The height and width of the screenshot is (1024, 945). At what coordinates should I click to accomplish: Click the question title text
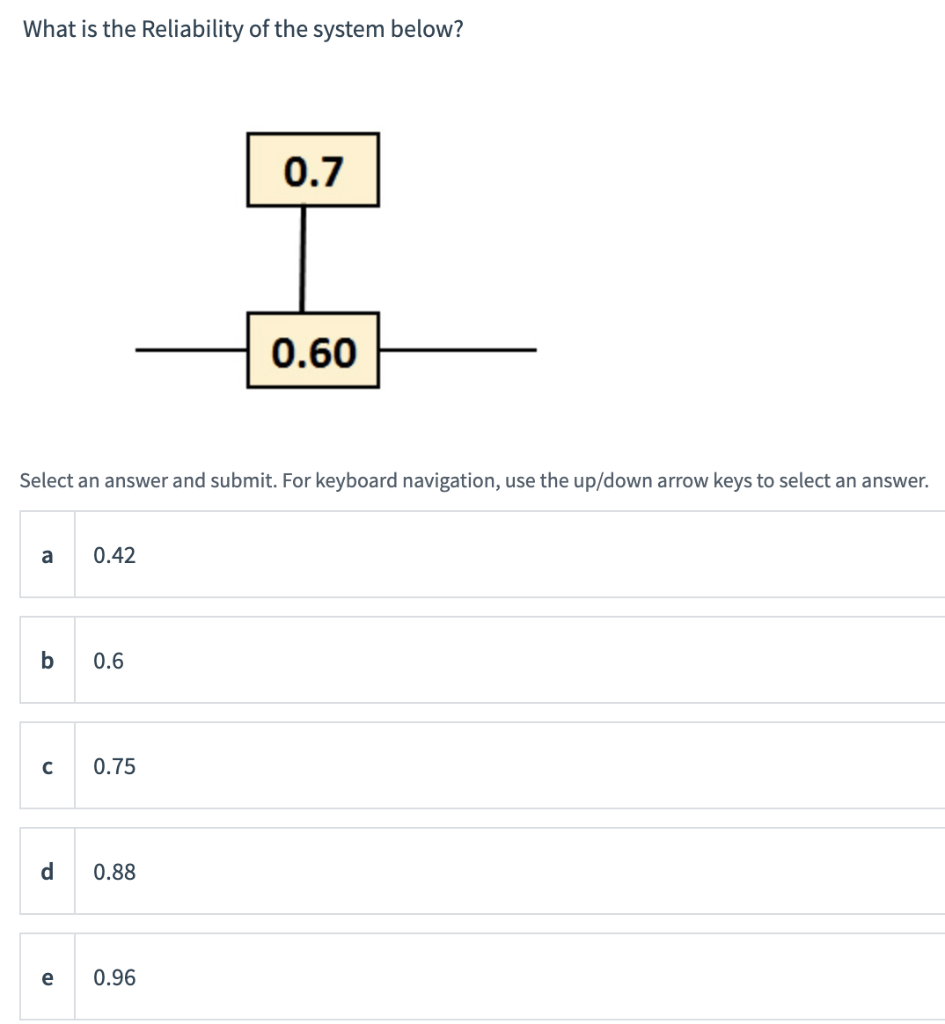pos(240,29)
